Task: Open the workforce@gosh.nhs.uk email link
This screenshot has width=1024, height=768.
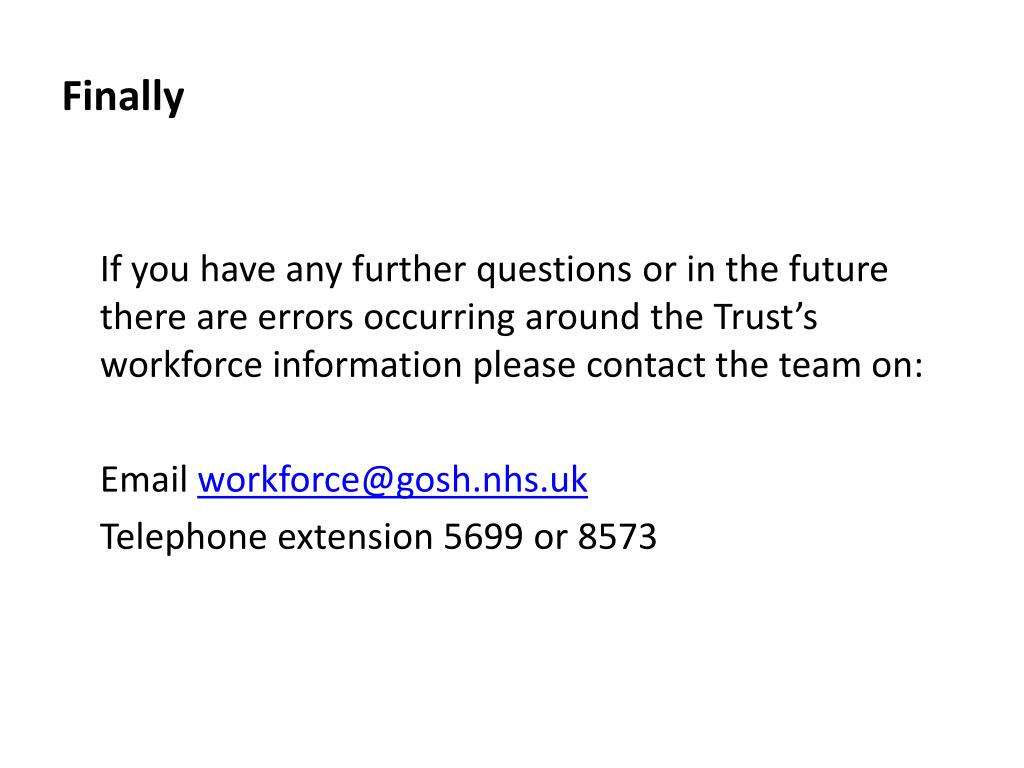Action: (392, 480)
